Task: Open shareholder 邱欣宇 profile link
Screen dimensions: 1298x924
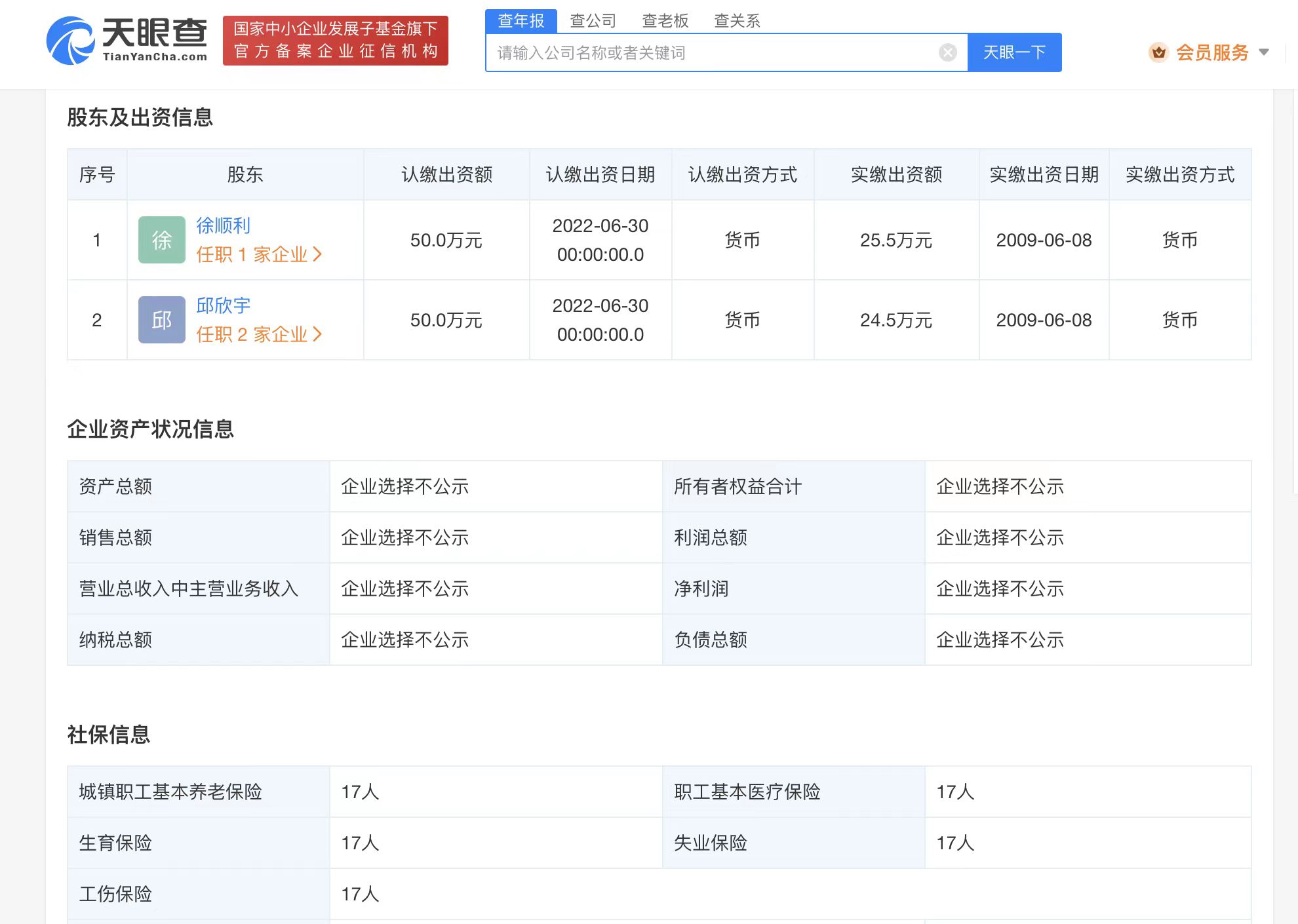Action: tap(223, 305)
